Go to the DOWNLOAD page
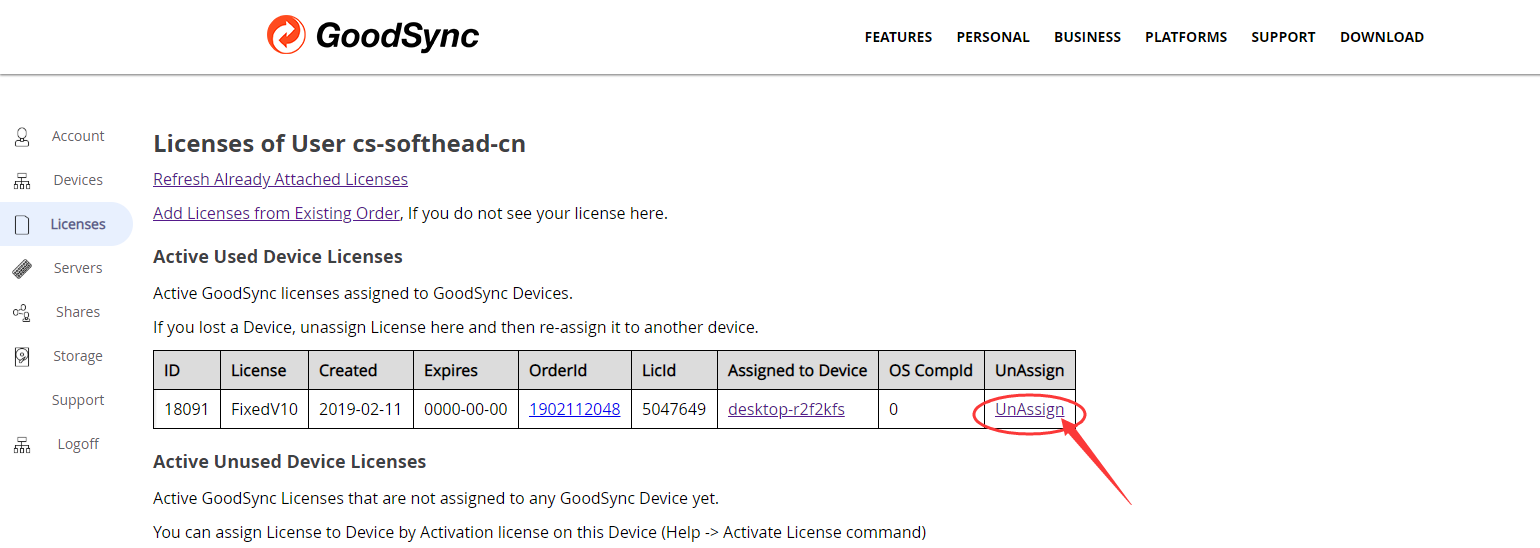Image resolution: width=1540 pixels, height=548 pixels. (x=1381, y=37)
